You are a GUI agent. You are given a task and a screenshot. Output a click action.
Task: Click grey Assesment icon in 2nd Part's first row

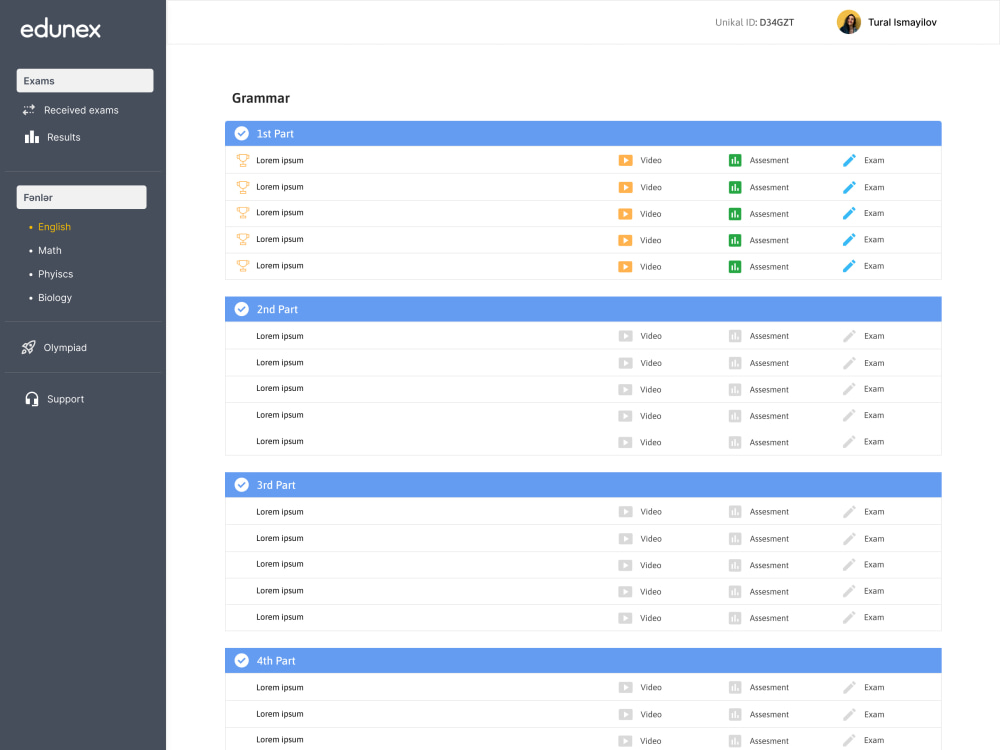click(x=735, y=336)
